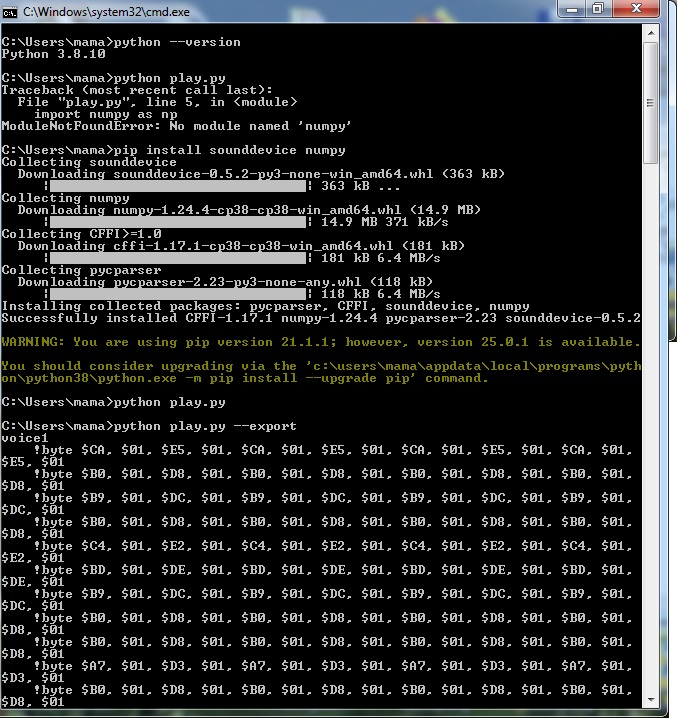Click 'Collecting sounddevice' line
The height and width of the screenshot is (718, 677).
[89, 162]
